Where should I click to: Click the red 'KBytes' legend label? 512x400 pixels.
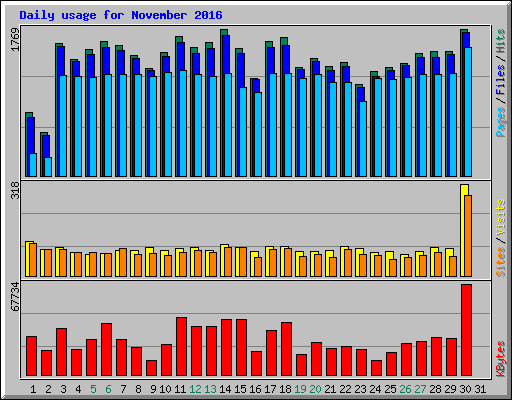point(500,359)
